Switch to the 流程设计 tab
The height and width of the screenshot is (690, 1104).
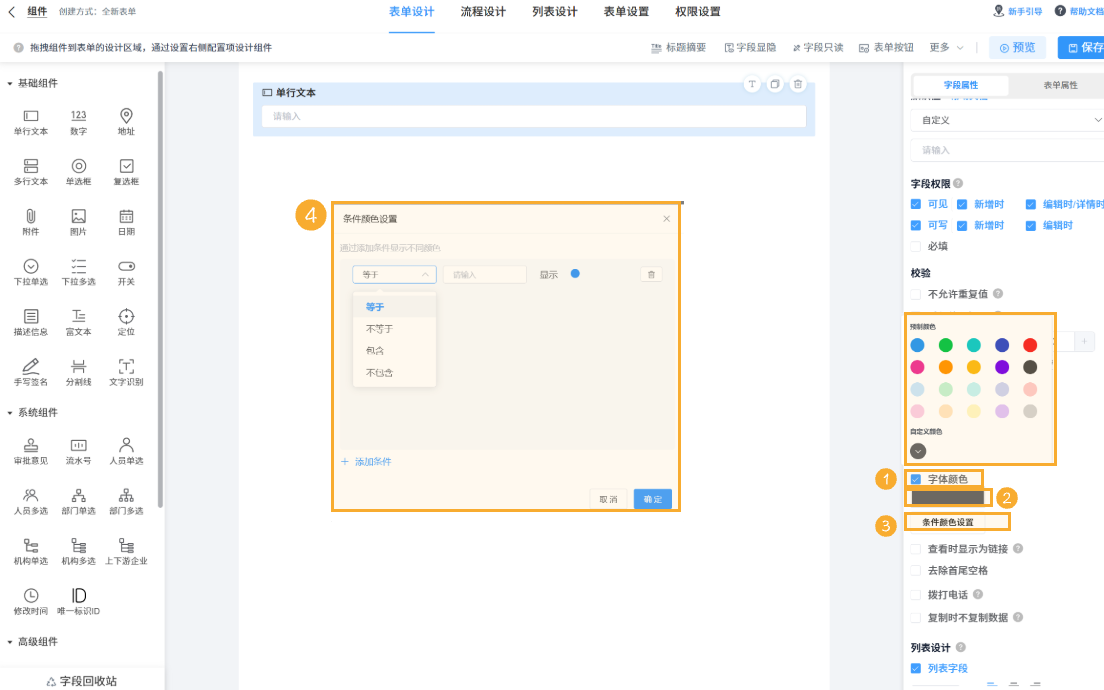(x=483, y=12)
